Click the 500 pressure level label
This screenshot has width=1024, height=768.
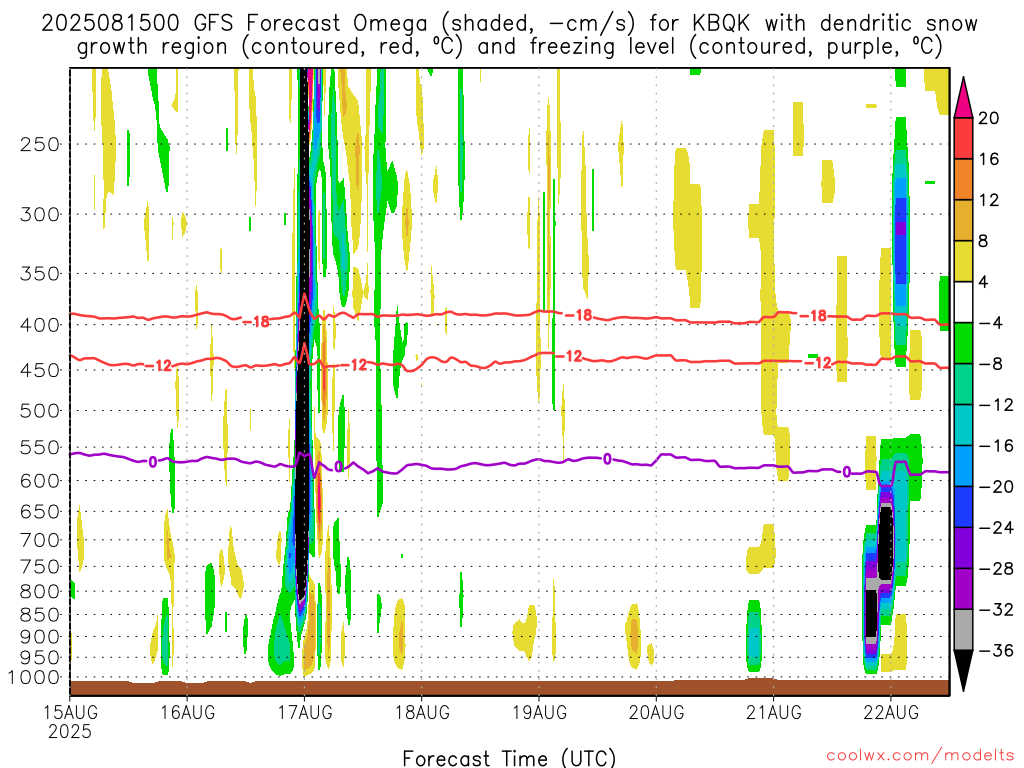(40, 411)
